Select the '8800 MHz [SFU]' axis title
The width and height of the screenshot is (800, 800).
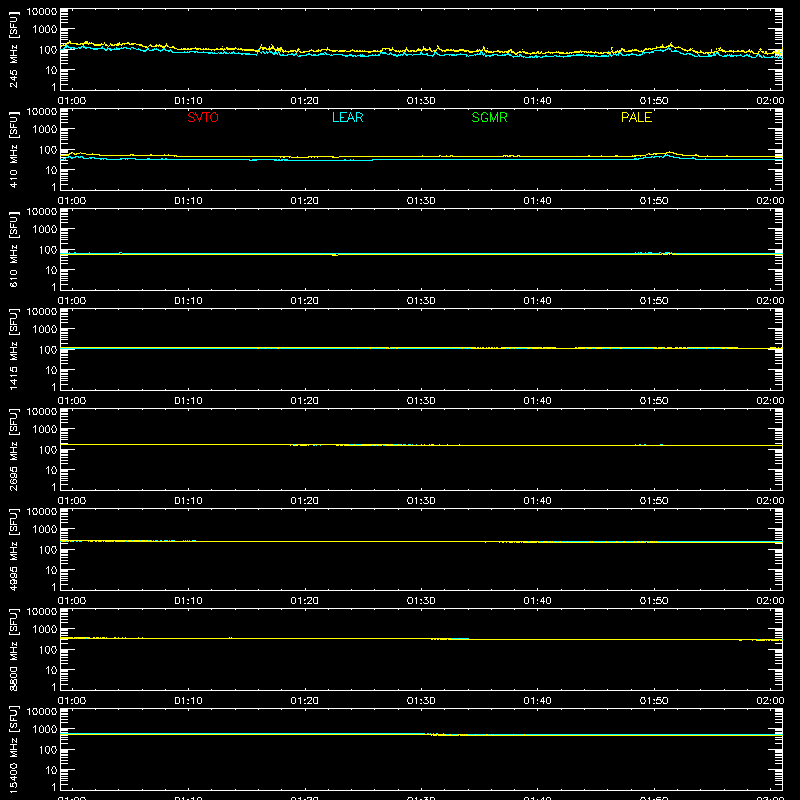coord(13,649)
